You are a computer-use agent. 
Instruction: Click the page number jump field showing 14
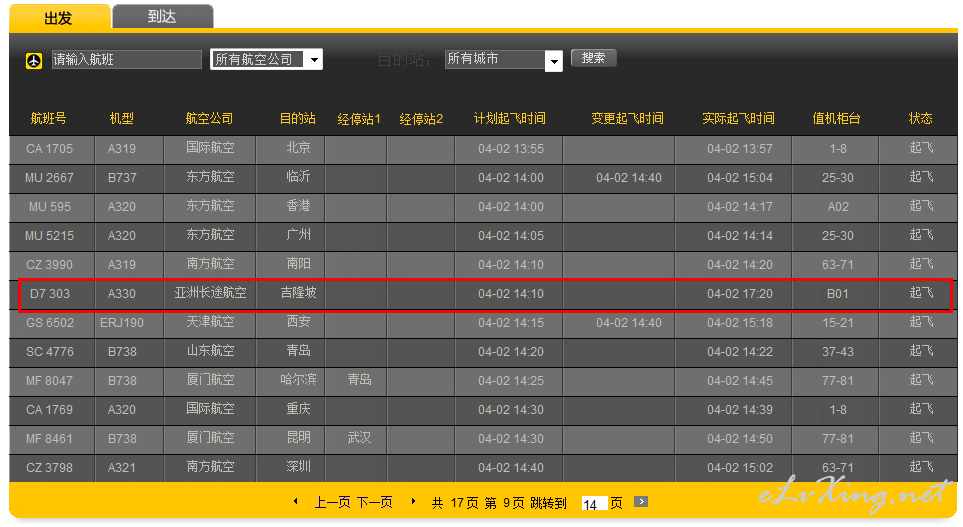(594, 504)
